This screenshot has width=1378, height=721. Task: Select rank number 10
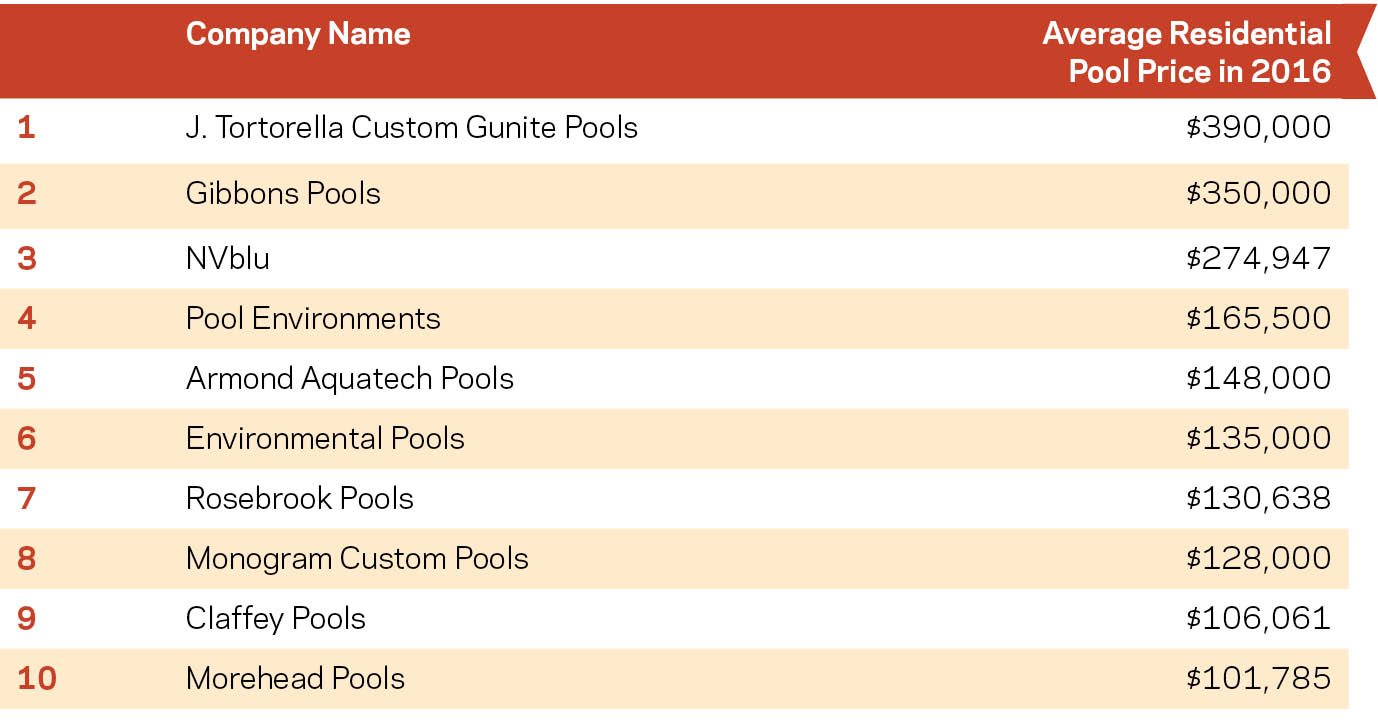[37, 678]
